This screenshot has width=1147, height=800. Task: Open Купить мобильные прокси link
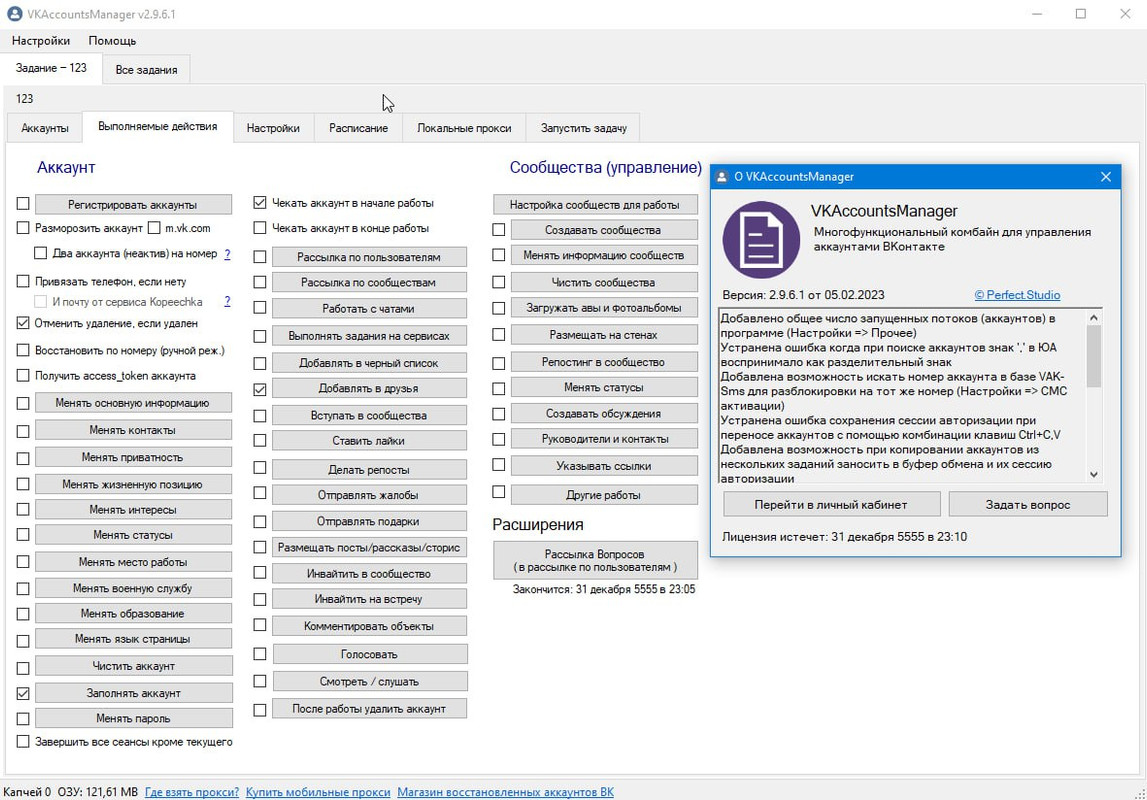click(318, 792)
